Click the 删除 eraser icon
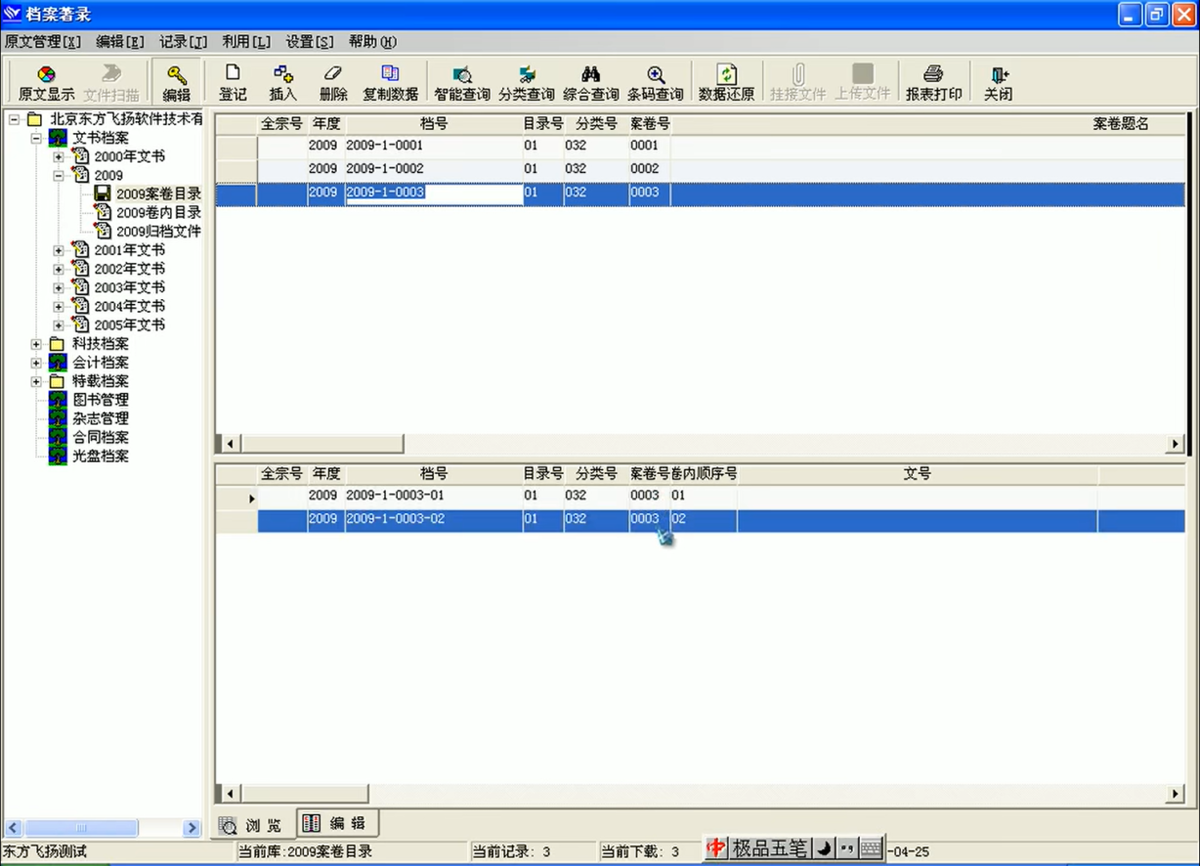Screen dimensions: 1200x866 (333, 74)
